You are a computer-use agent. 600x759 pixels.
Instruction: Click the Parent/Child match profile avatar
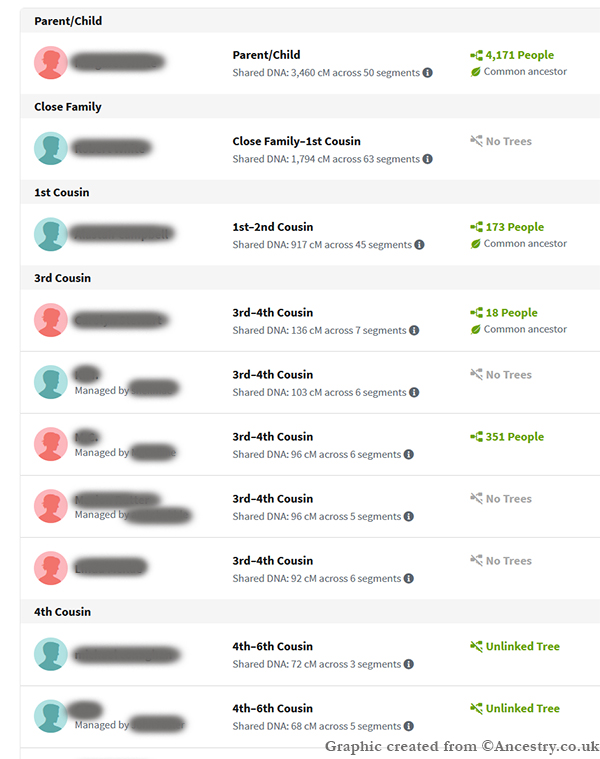(50, 63)
